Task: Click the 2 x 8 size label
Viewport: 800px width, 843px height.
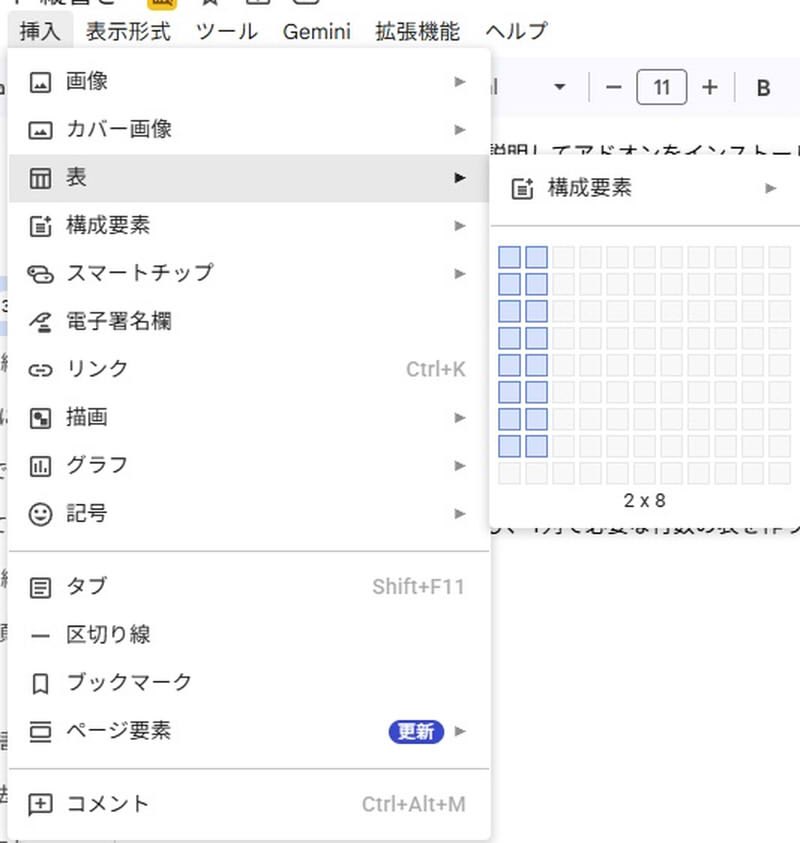Action: point(645,501)
